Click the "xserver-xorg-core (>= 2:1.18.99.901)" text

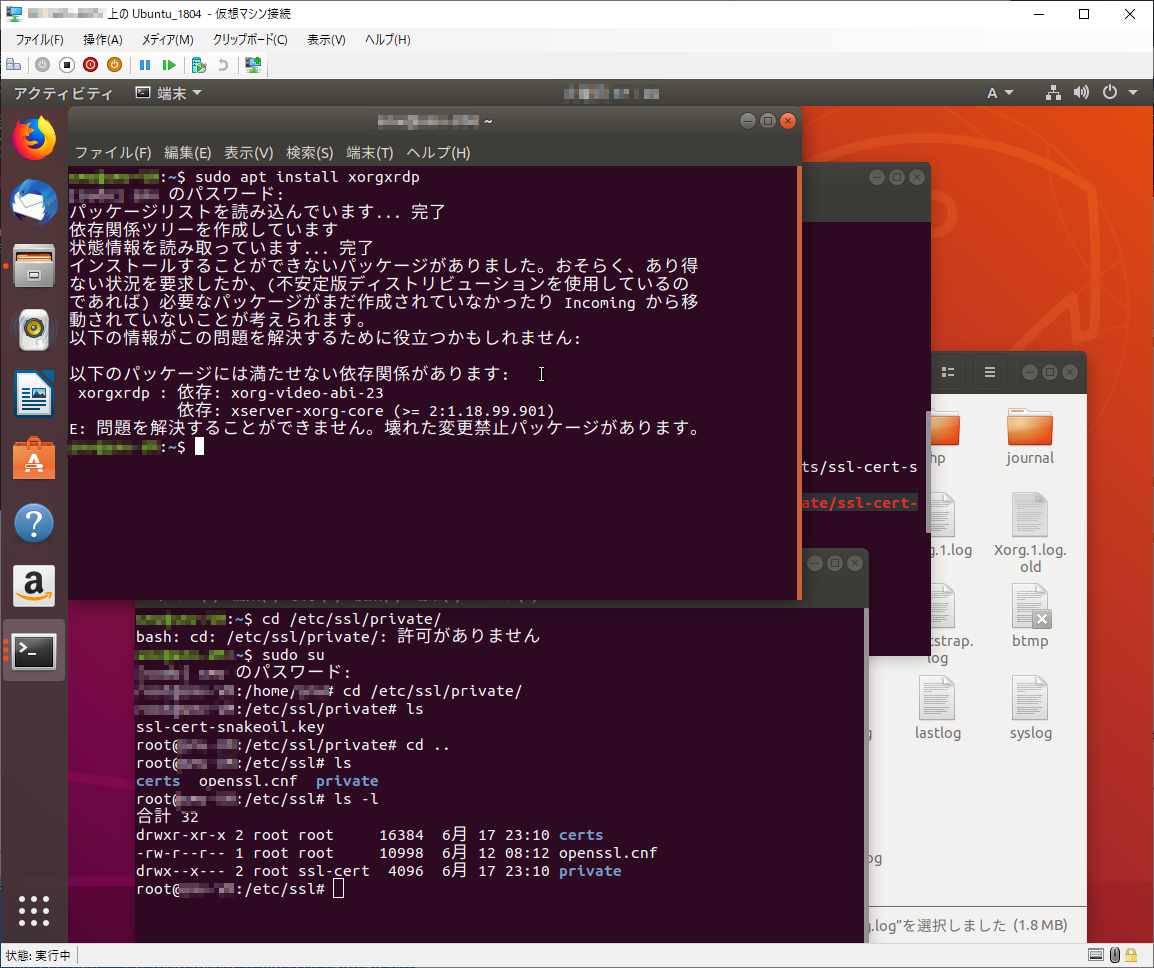point(392,411)
